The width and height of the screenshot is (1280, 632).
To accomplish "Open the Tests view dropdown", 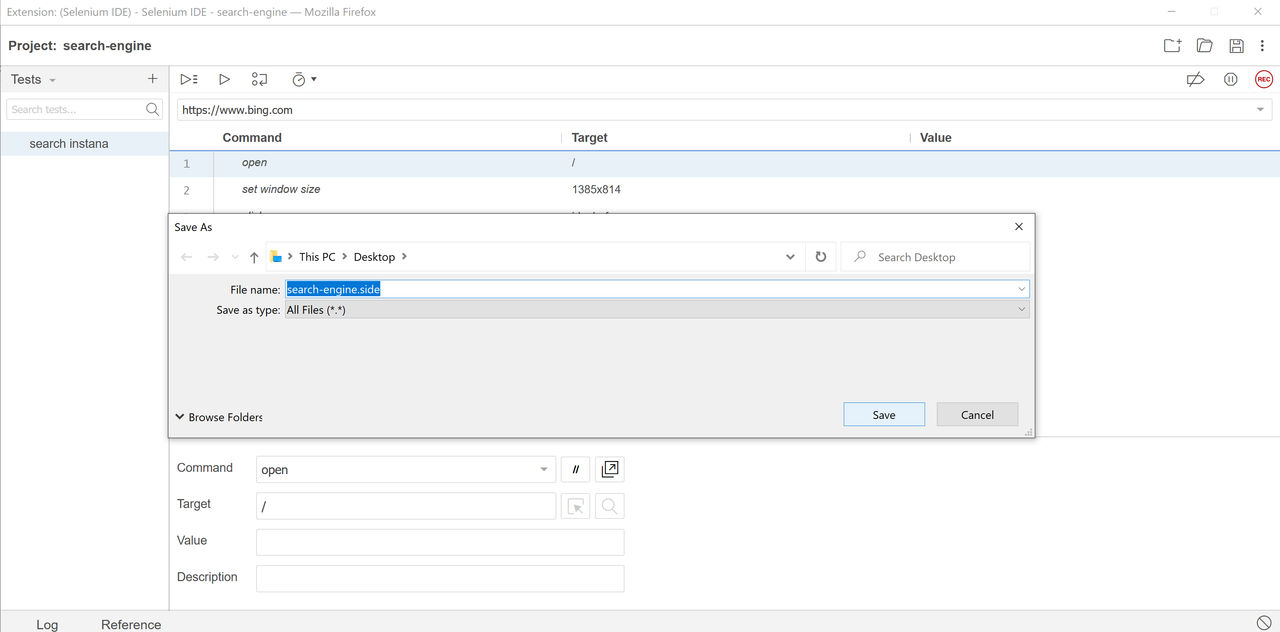I will tap(52, 80).
